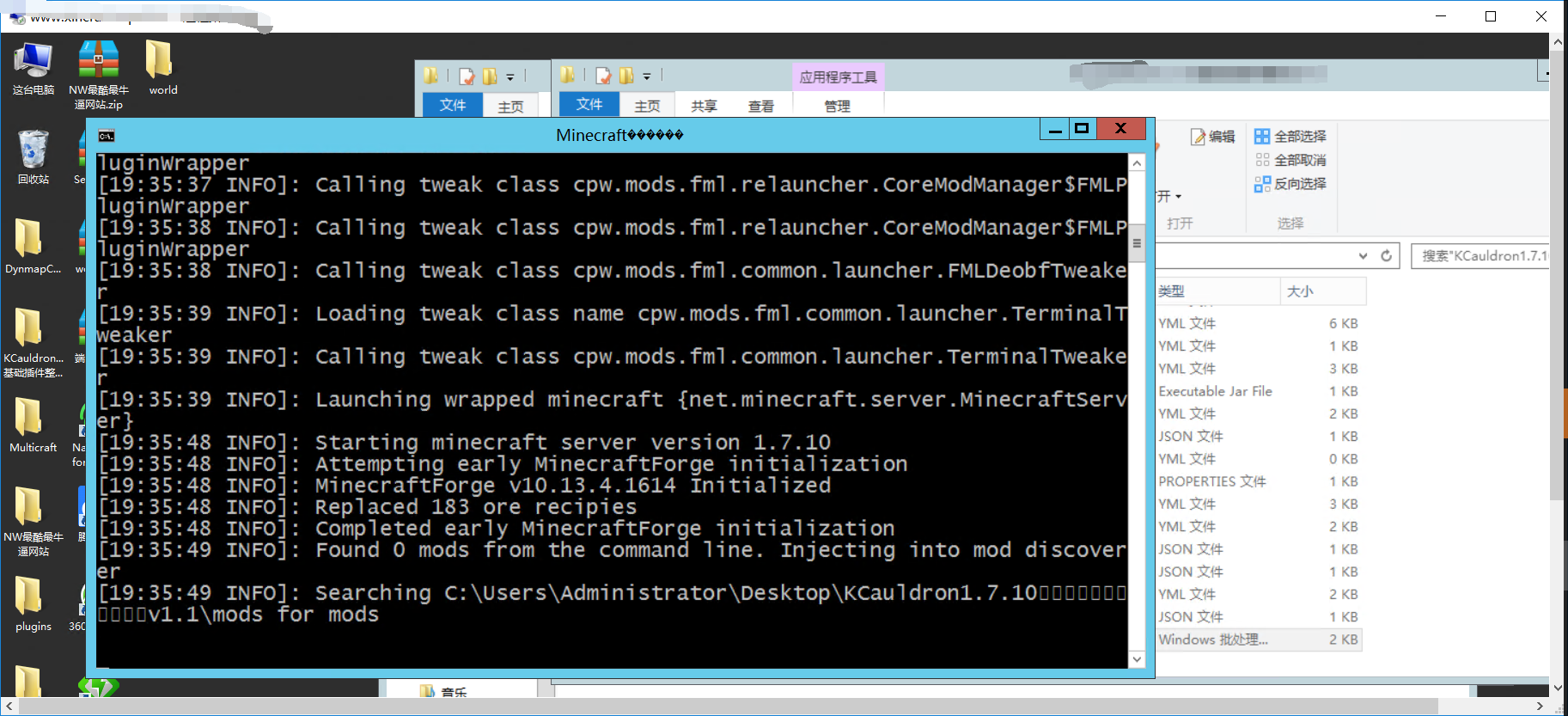Select the 回收站 recycle bin icon

point(34,157)
